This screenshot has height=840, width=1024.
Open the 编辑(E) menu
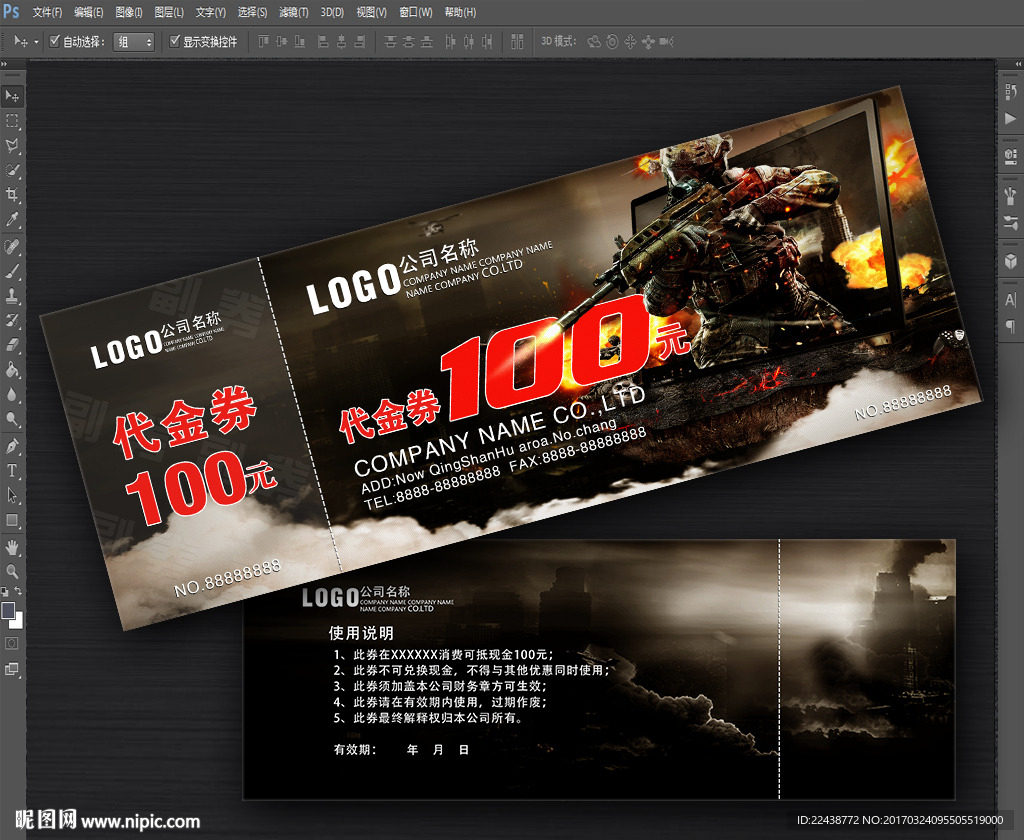[89, 12]
